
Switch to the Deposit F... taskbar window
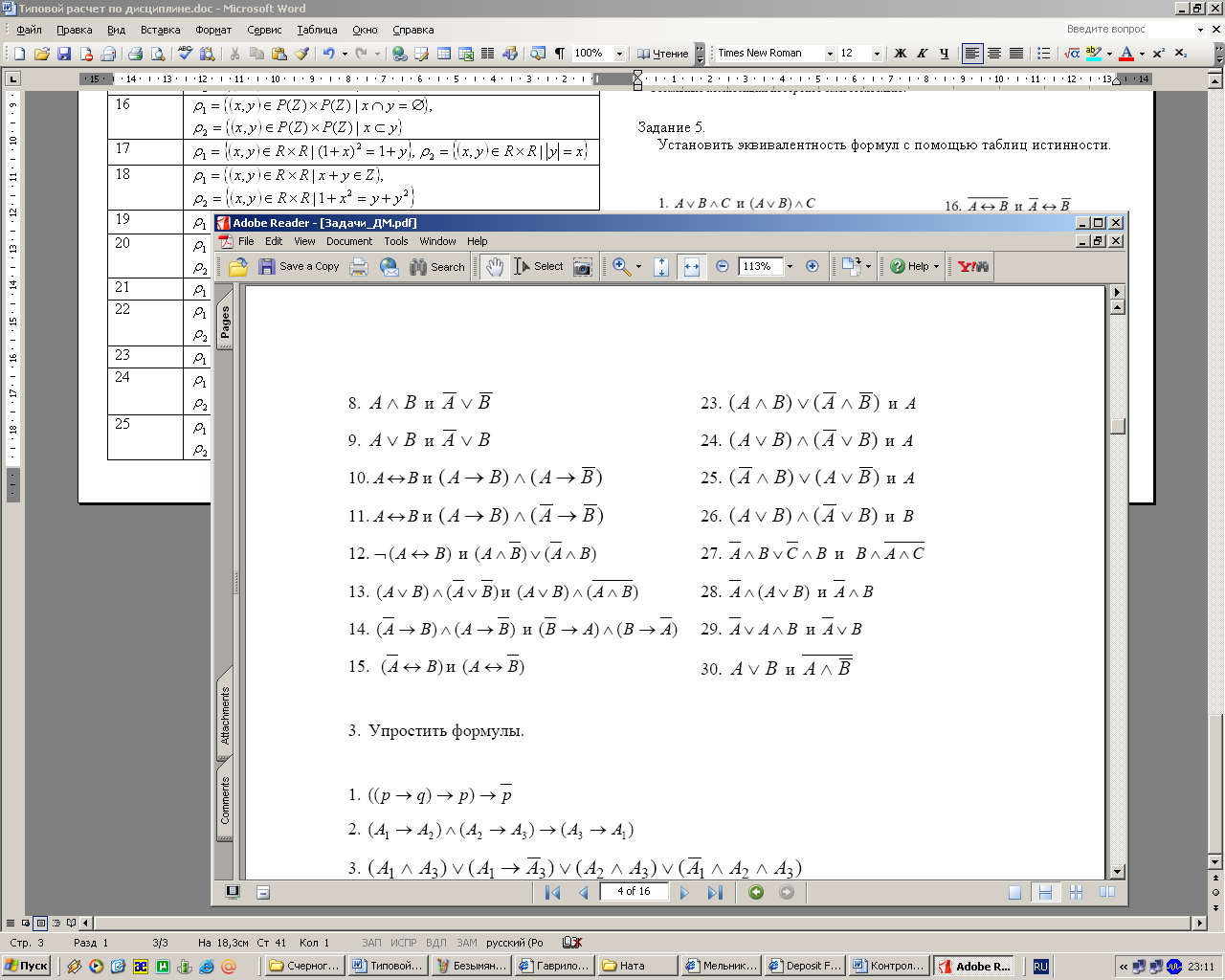[804, 966]
